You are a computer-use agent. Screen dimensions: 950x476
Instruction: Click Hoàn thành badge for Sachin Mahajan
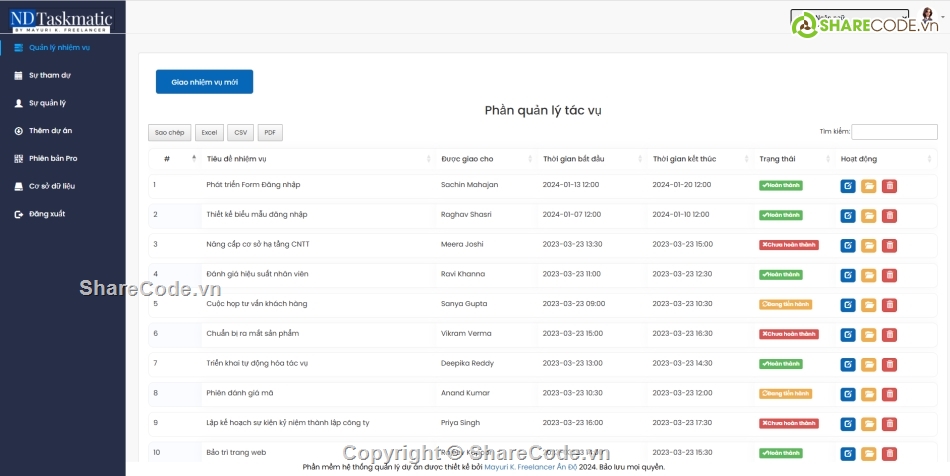pyautogui.click(x=780, y=185)
